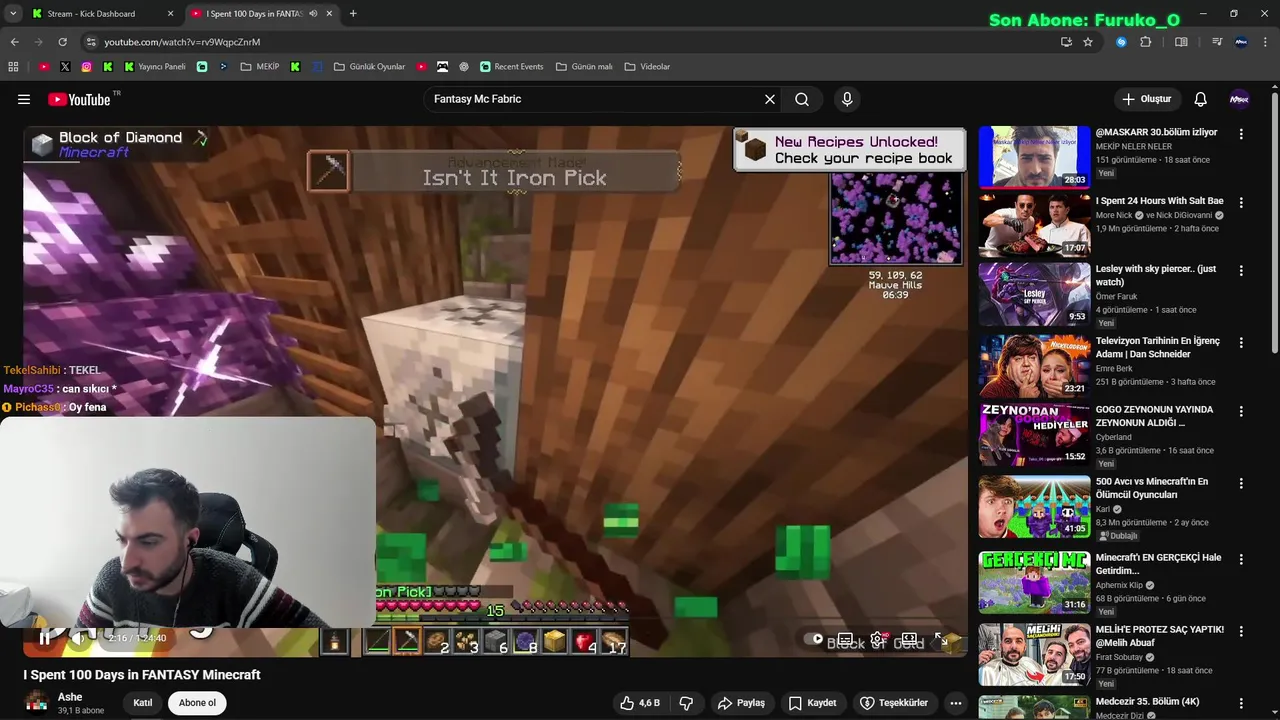Close the Kick Dashboard tab

pyautogui.click(x=170, y=14)
